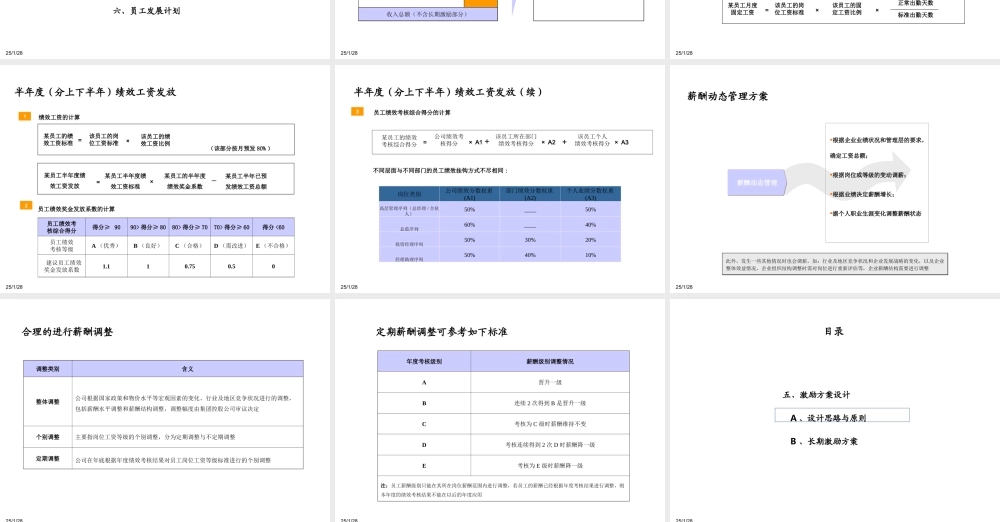Viewport: 1000px width, 522px height.
Task: Click the heading 员工绩效奖金发放系数的计算
Action: pos(76,209)
